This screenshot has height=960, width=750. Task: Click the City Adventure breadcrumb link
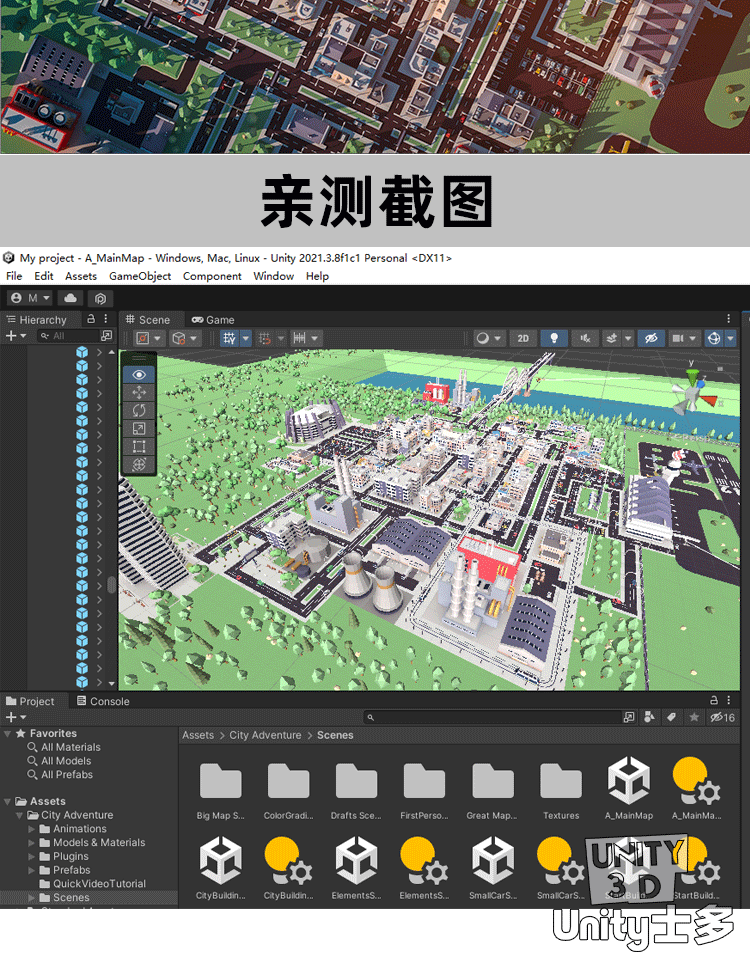point(265,735)
